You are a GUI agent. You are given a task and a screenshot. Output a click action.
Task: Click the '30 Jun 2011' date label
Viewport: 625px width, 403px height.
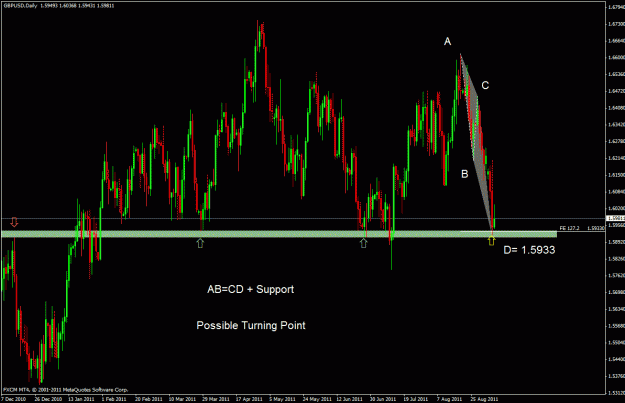pos(383,399)
